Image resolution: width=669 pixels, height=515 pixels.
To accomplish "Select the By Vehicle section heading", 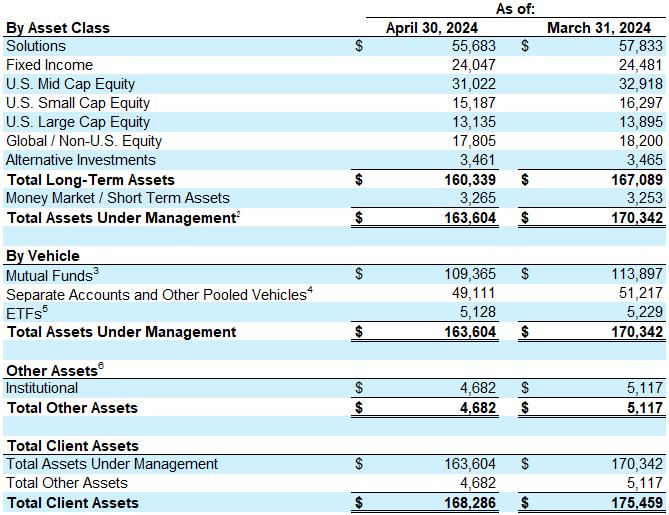I will pyautogui.click(x=43, y=256).
